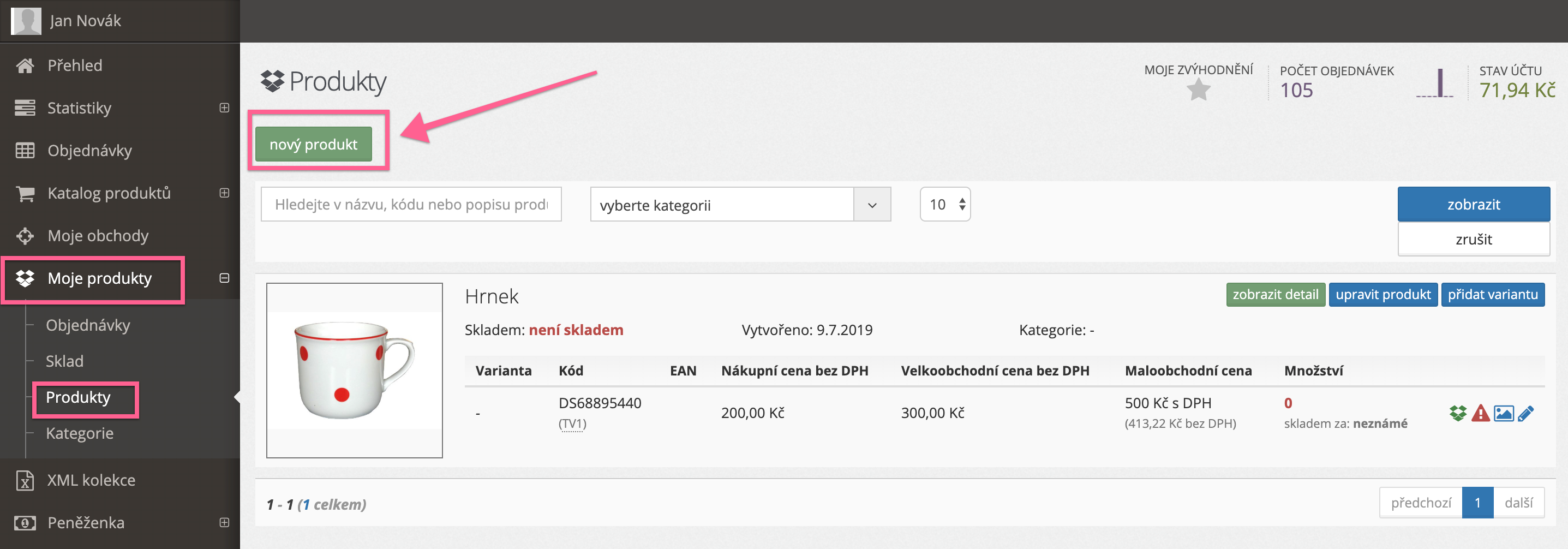Click the blue image icon for variant
The width and height of the screenshot is (1568, 549).
point(1504,414)
